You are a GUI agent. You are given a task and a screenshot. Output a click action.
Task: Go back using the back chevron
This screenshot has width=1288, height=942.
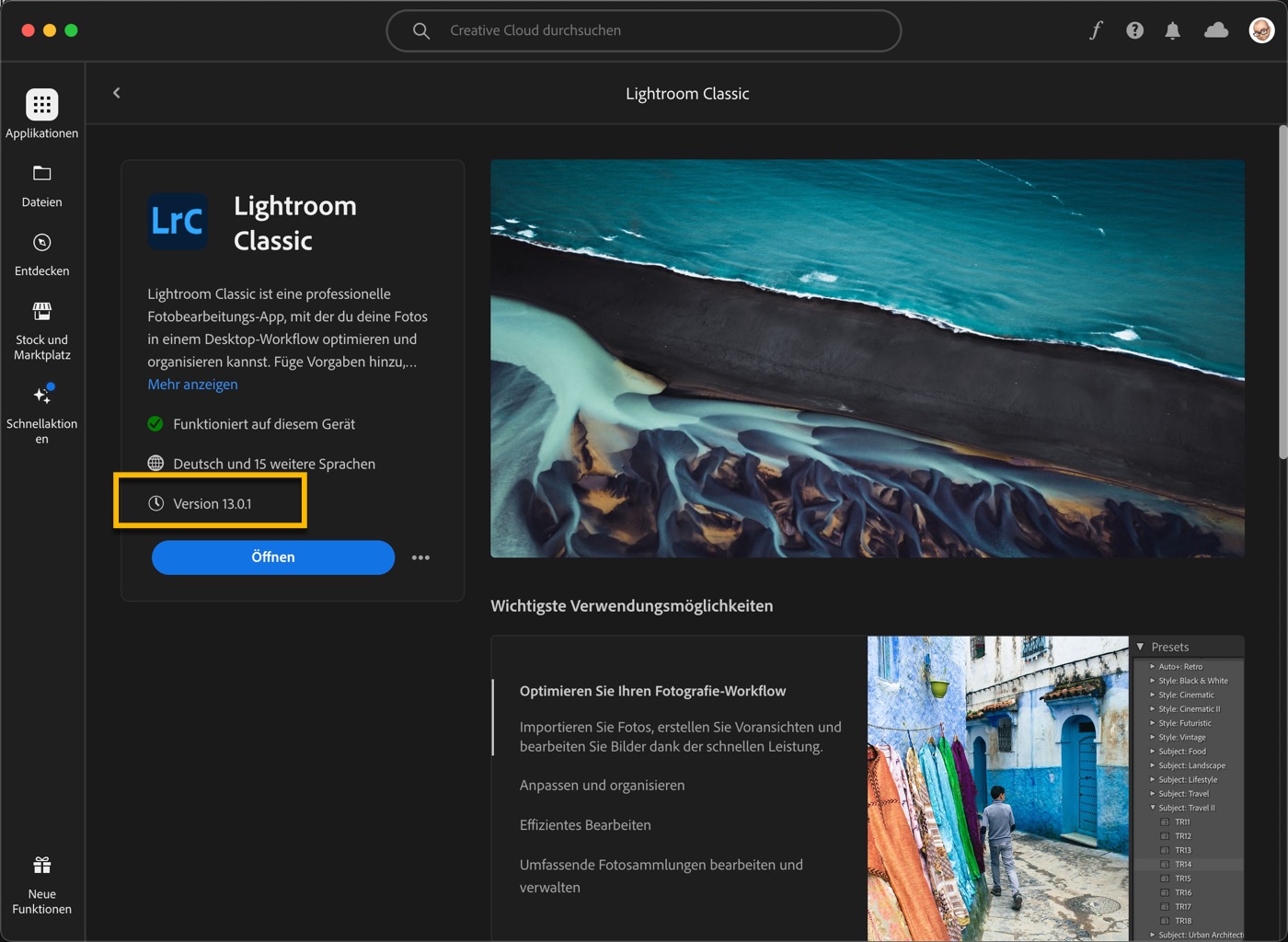click(117, 93)
